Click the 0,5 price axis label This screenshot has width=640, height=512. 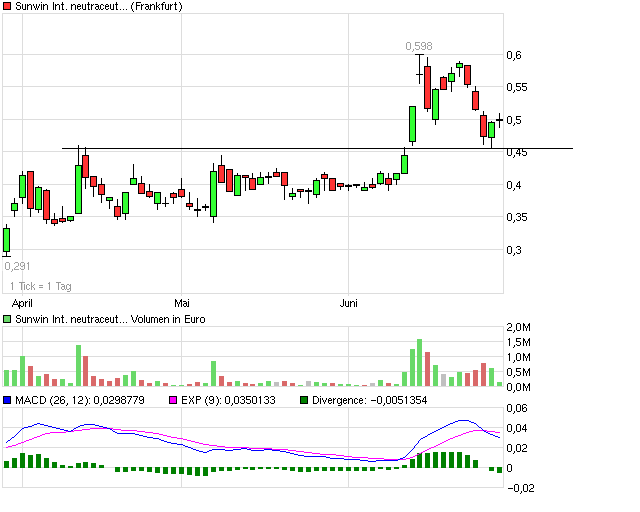pyautogui.click(x=514, y=120)
